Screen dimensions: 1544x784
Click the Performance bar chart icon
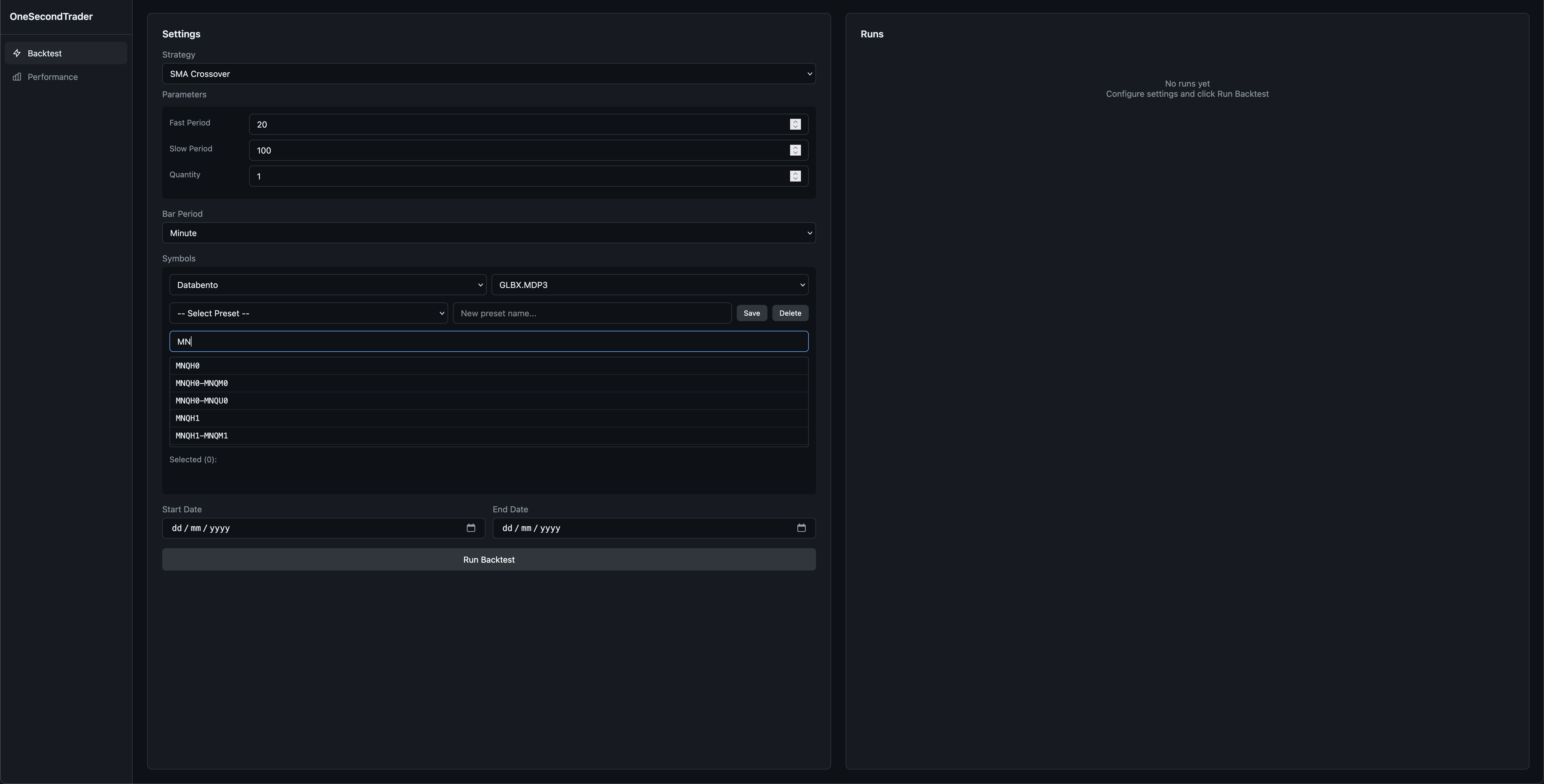[x=17, y=77]
